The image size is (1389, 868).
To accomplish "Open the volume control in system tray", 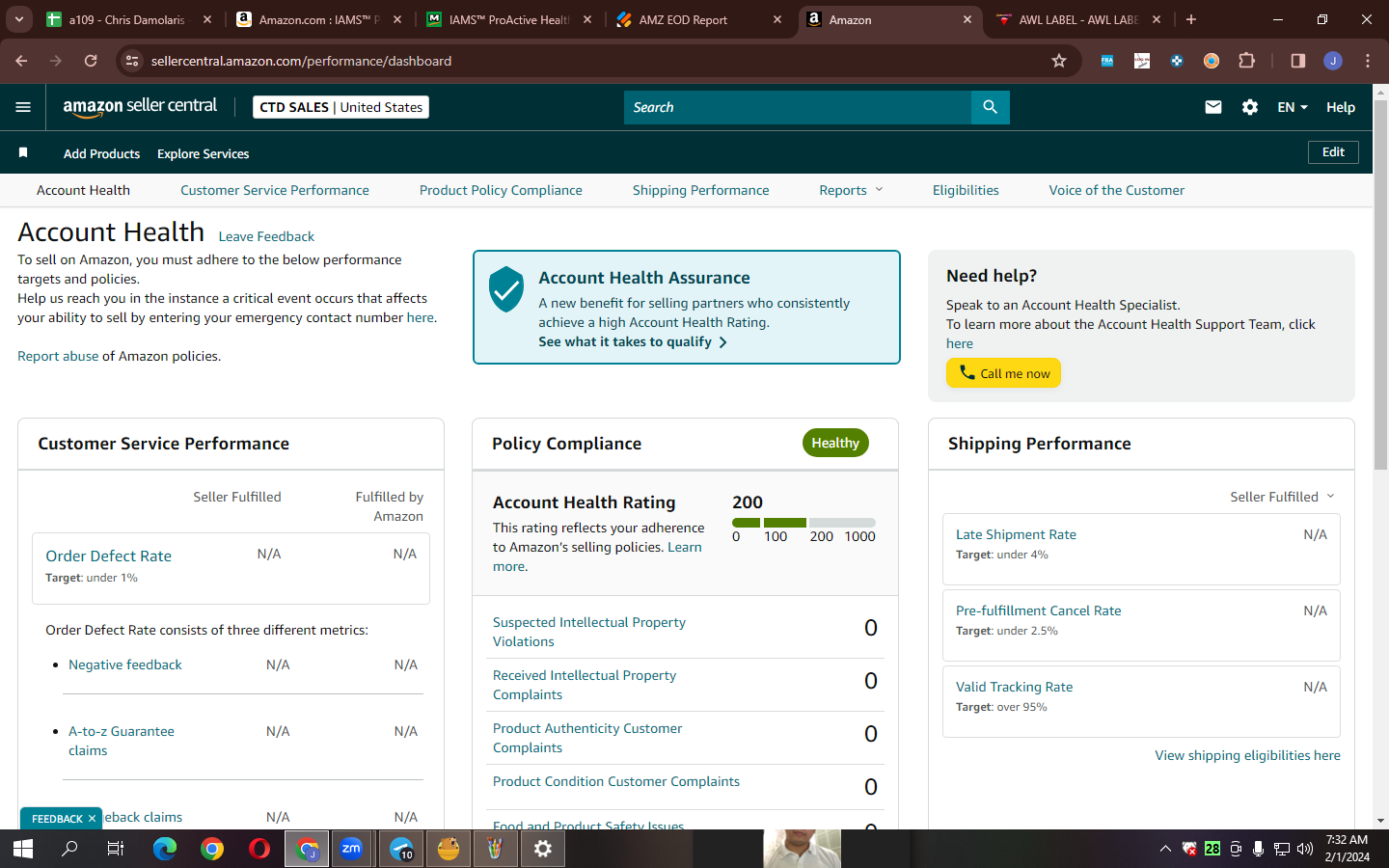I will tap(1305, 849).
